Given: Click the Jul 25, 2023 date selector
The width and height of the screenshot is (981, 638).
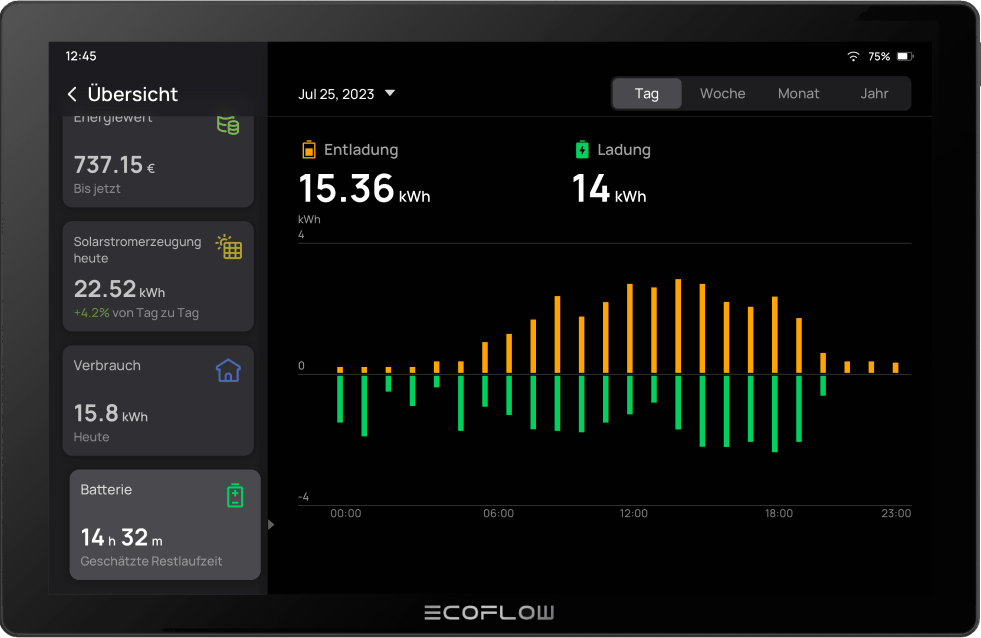Looking at the screenshot, I should click(336, 94).
